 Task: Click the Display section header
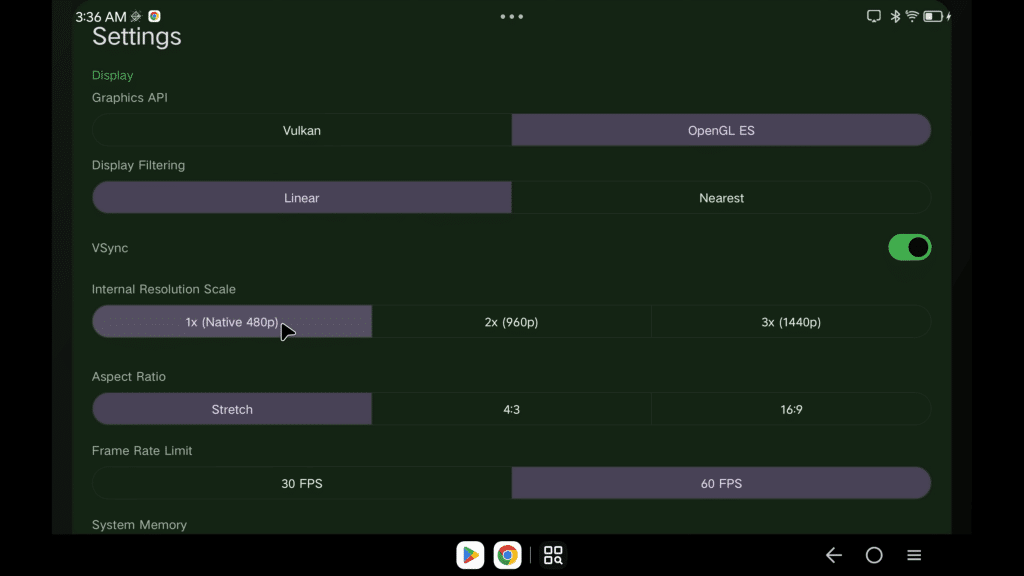pos(112,75)
